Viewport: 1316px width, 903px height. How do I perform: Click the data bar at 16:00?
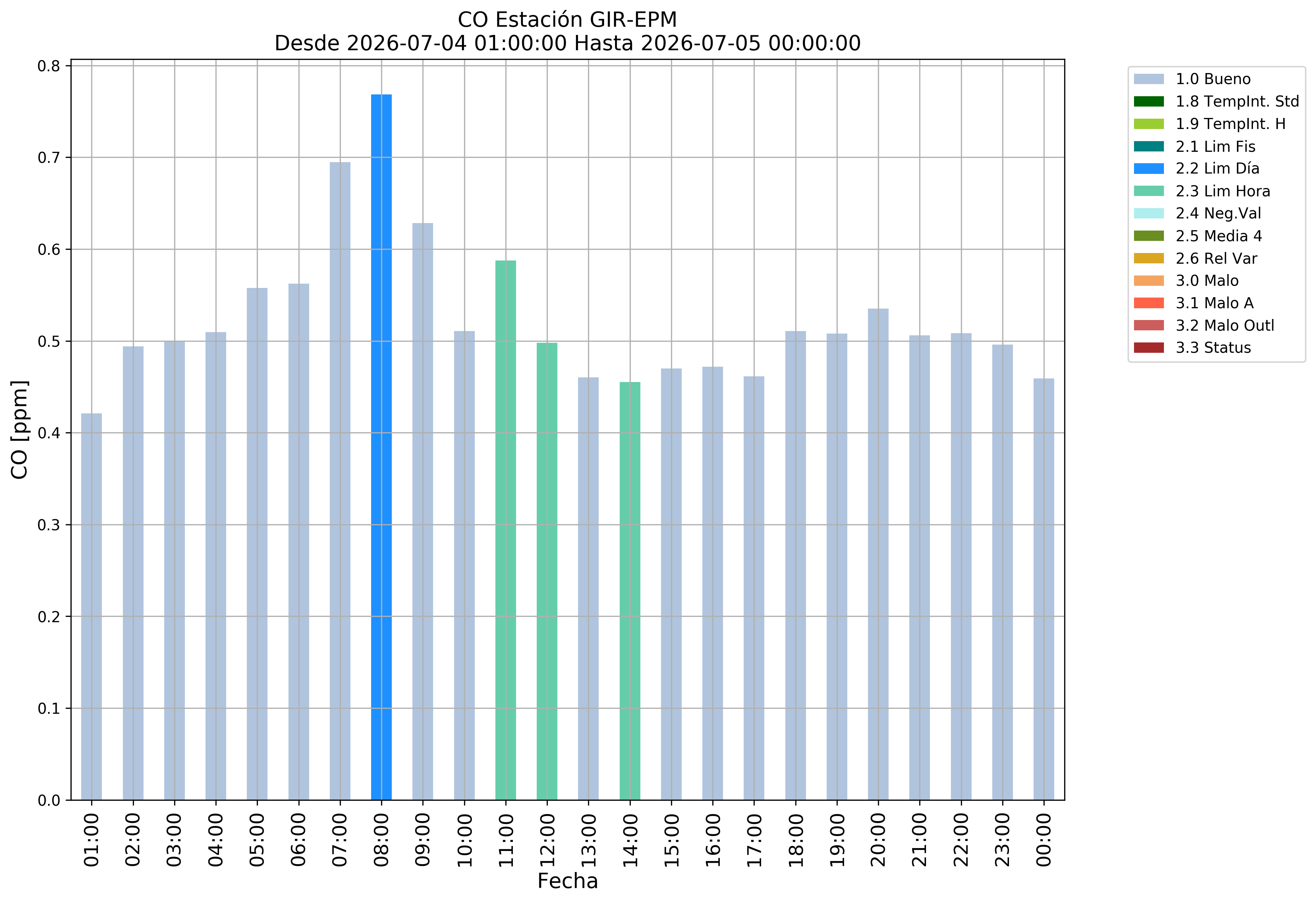point(712,583)
